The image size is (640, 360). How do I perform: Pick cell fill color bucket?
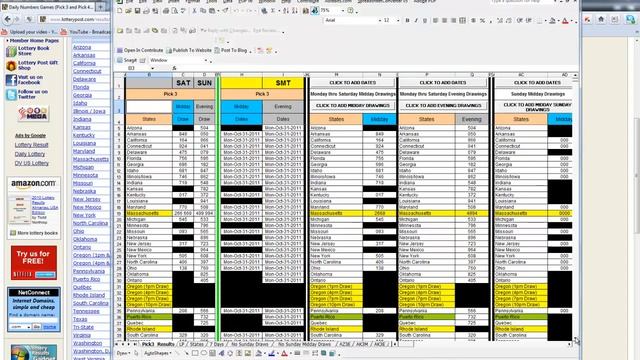tap(552, 20)
